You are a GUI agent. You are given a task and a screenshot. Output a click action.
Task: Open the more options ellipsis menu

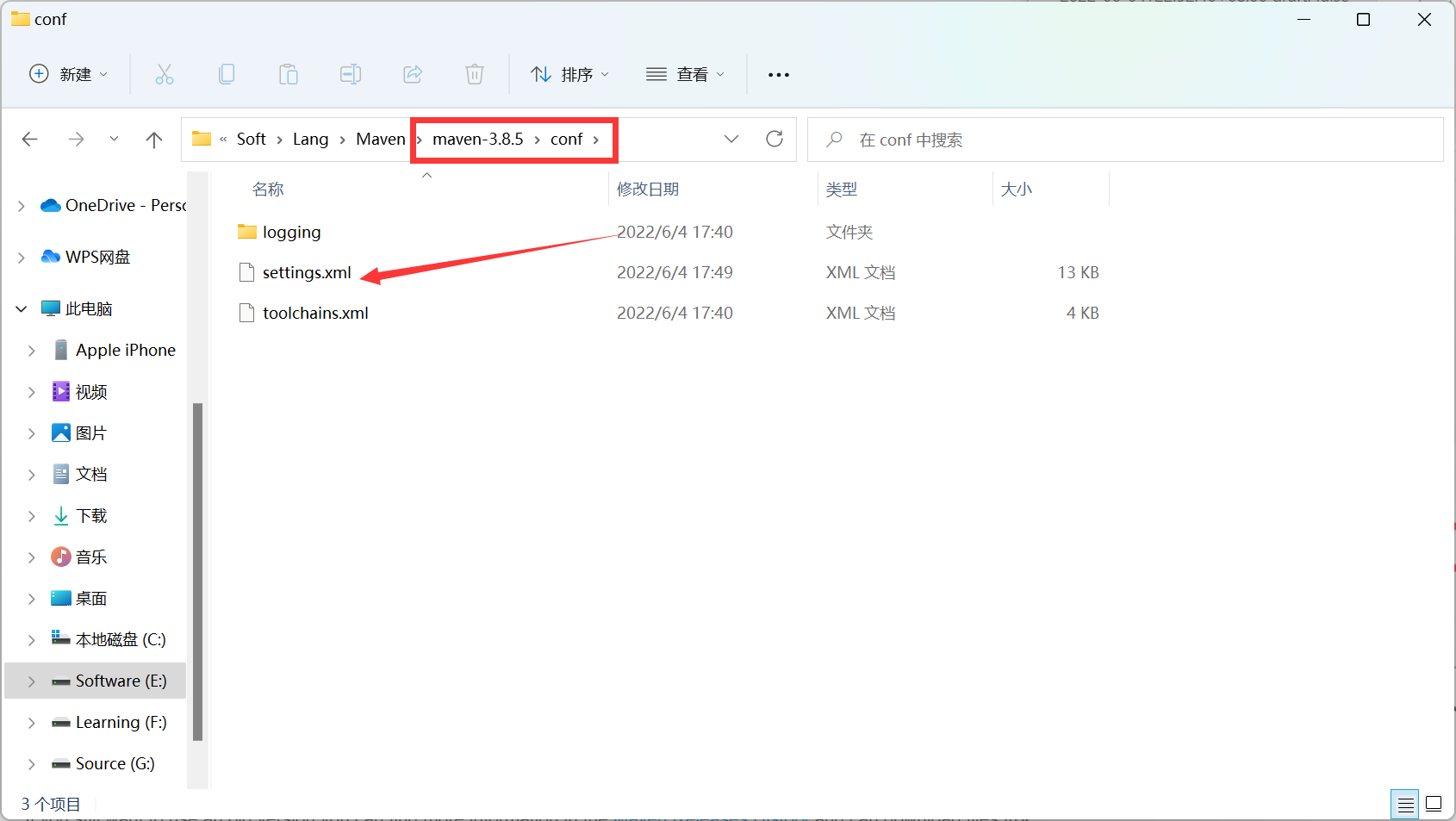click(779, 75)
